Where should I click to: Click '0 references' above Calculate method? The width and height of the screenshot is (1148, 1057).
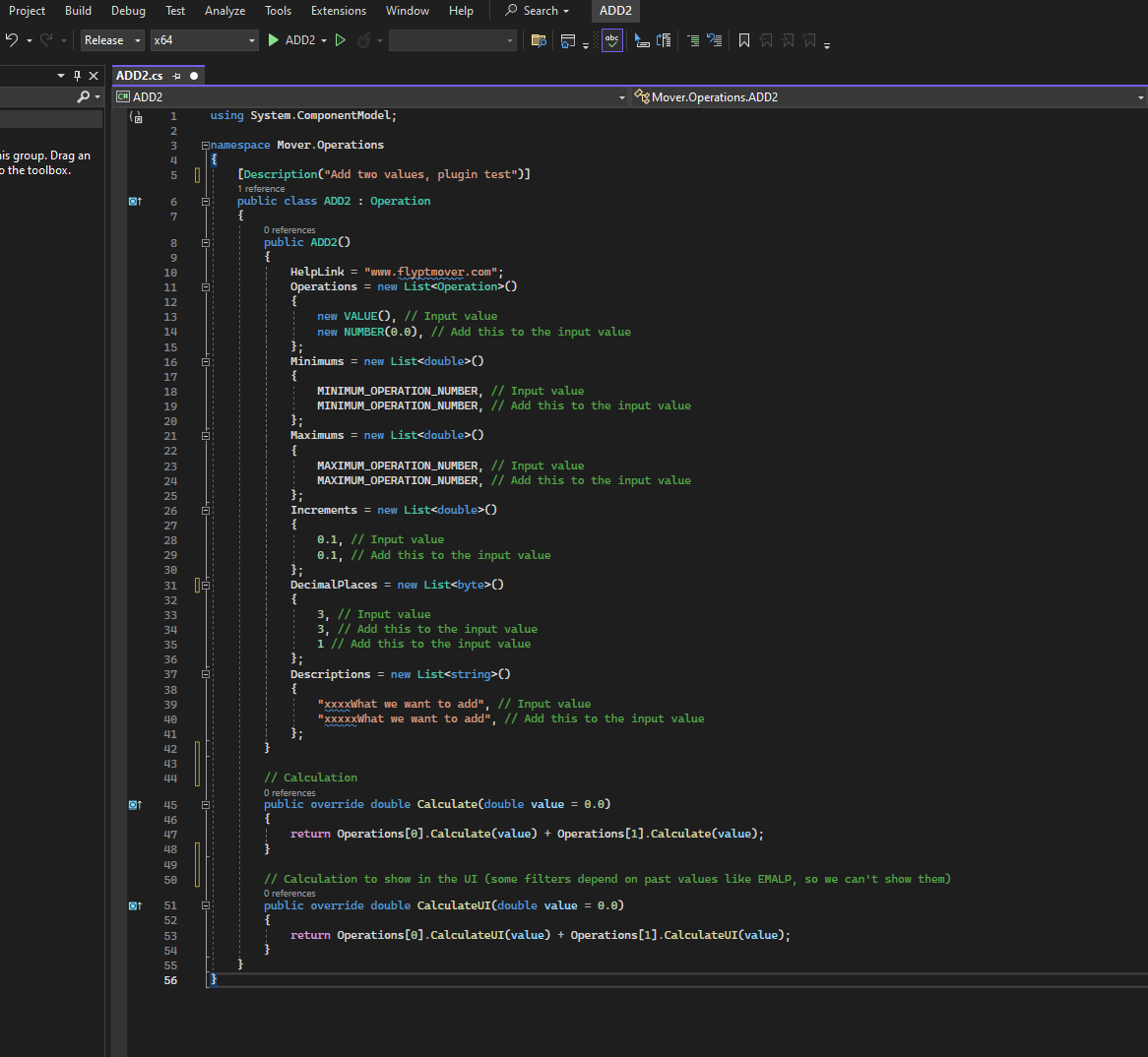pyautogui.click(x=289, y=793)
